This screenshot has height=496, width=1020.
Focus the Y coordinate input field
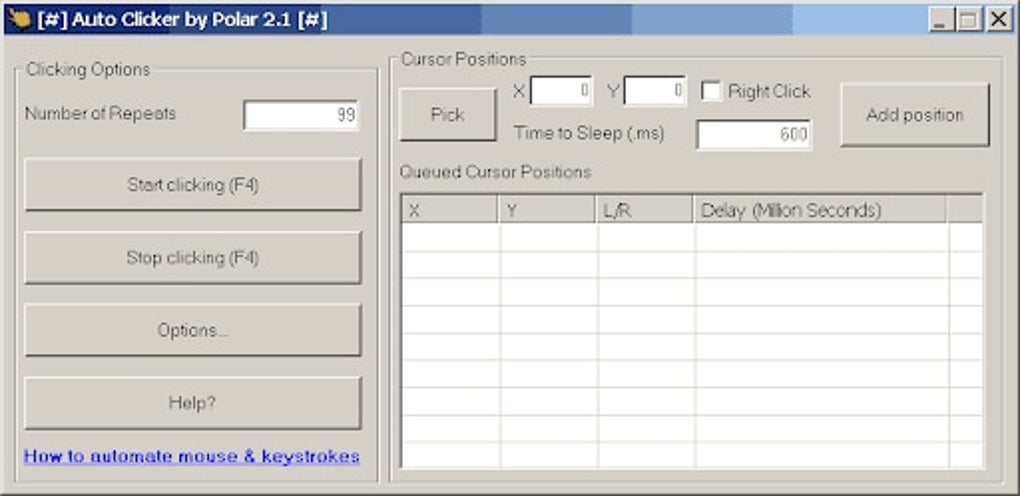654,92
